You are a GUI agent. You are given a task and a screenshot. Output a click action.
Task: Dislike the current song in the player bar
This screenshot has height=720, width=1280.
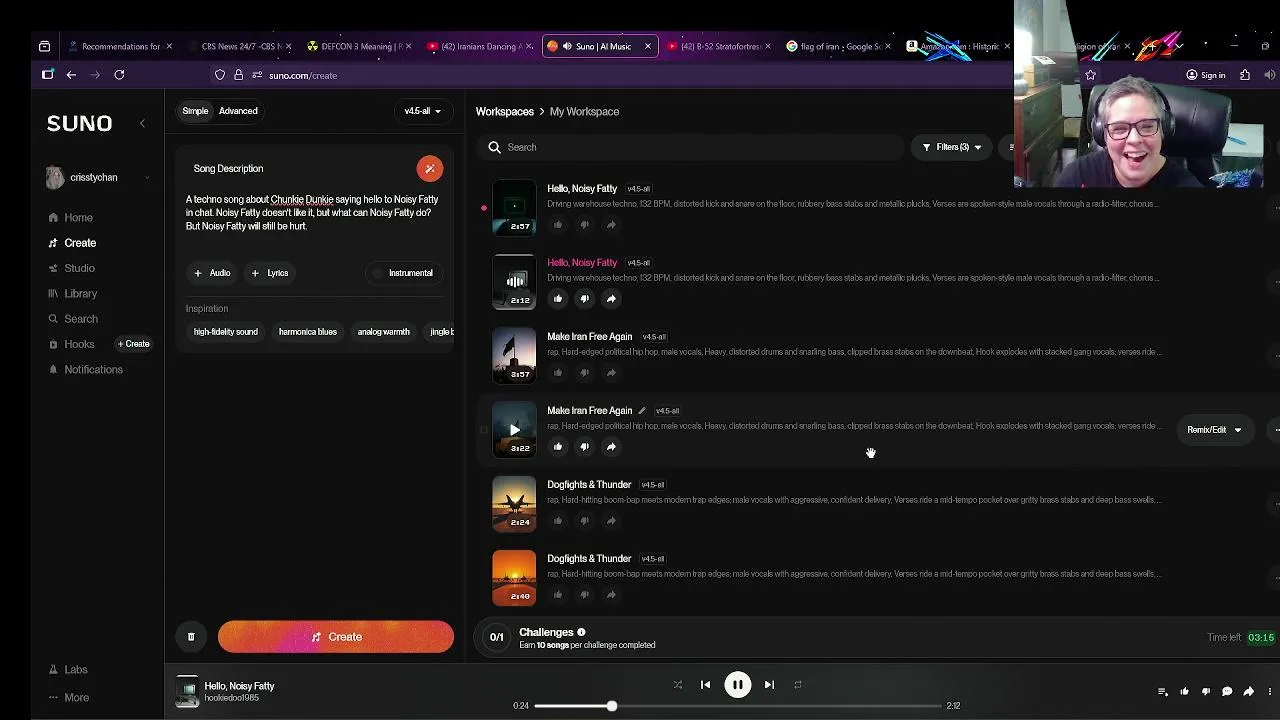1206,692
